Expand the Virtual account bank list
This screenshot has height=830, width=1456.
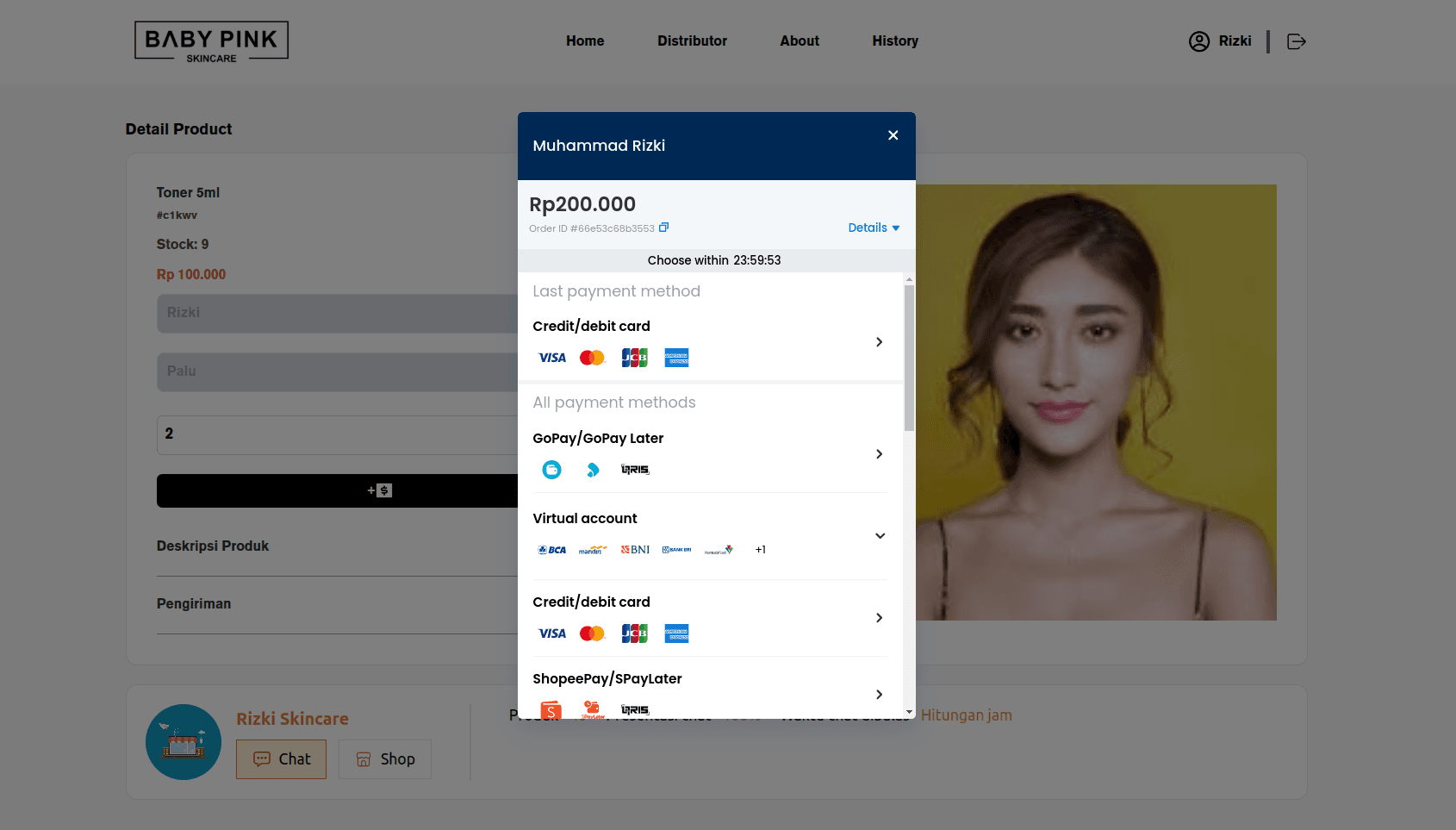point(879,535)
